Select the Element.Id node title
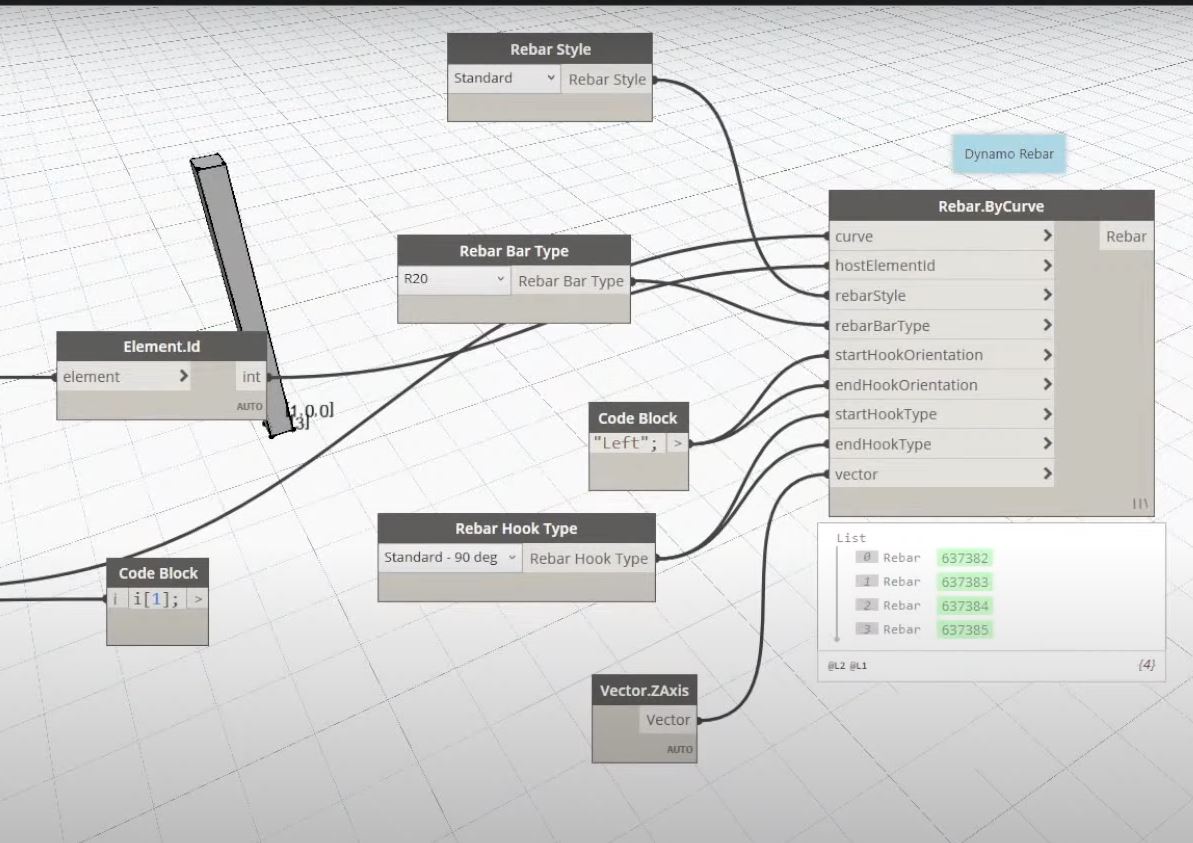 click(x=161, y=347)
